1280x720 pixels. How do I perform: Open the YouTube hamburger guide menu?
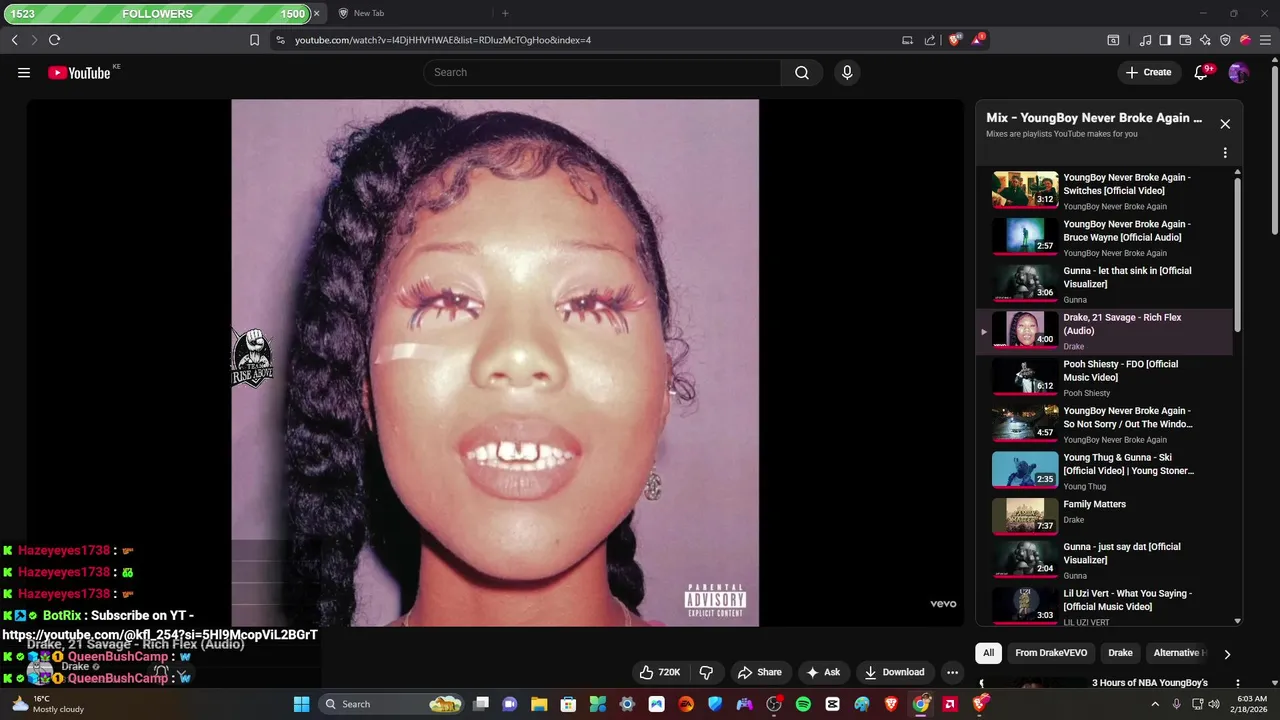[x=24, y=72]
